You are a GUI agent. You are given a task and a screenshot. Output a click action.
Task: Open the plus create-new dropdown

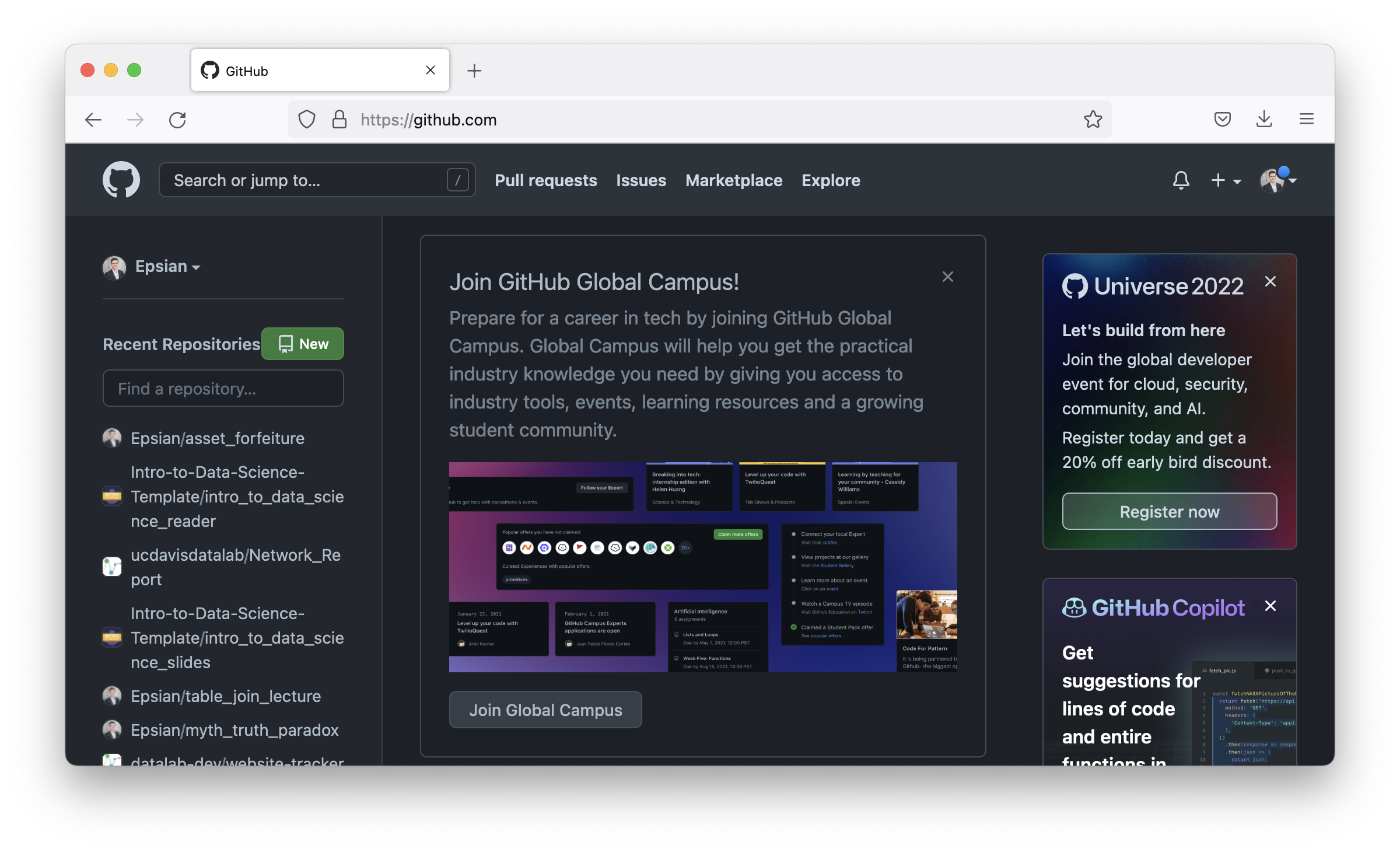1226,180
